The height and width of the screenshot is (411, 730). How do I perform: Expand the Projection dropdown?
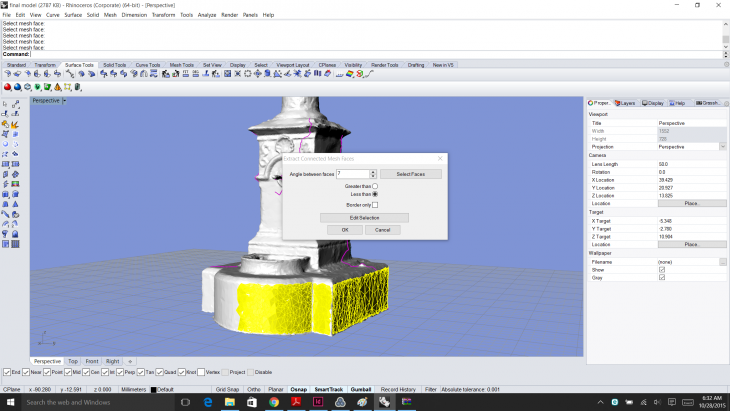tap(722, 146)
